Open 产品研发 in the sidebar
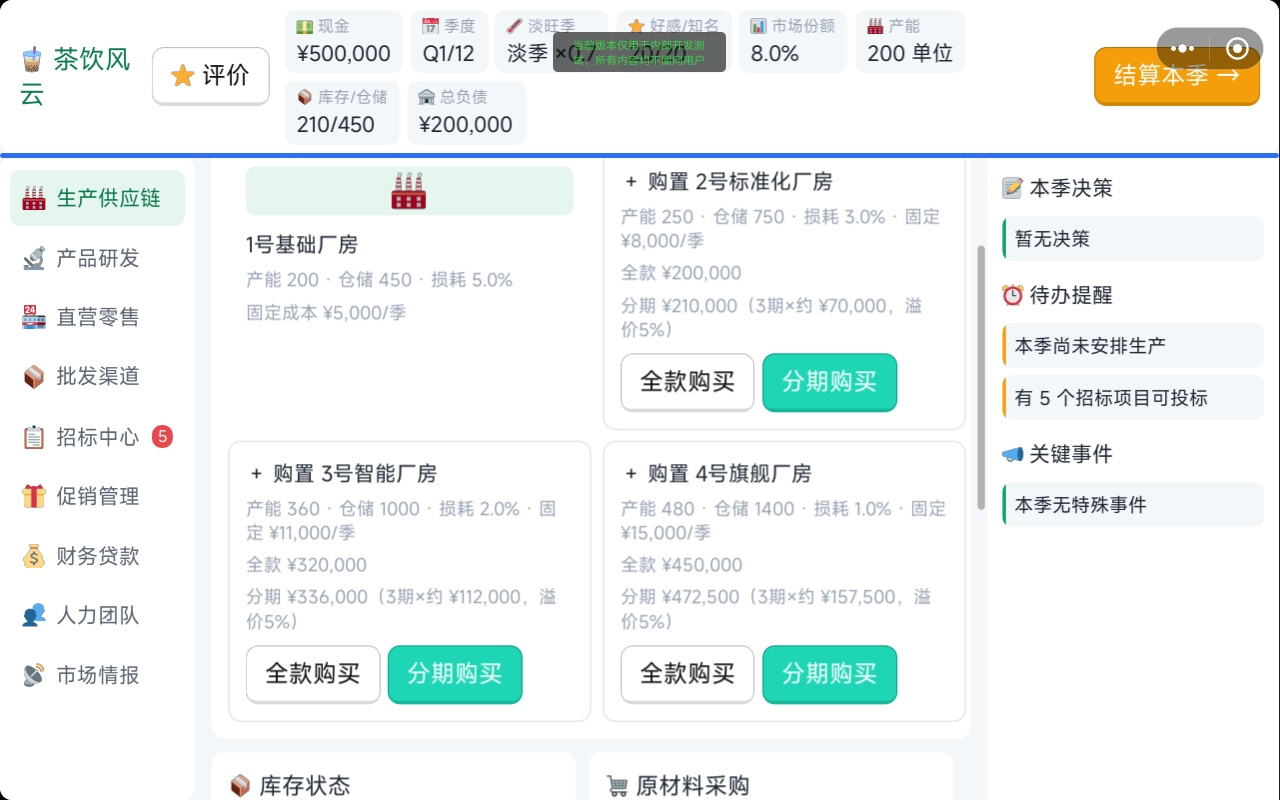 click(x=97, y=258)
